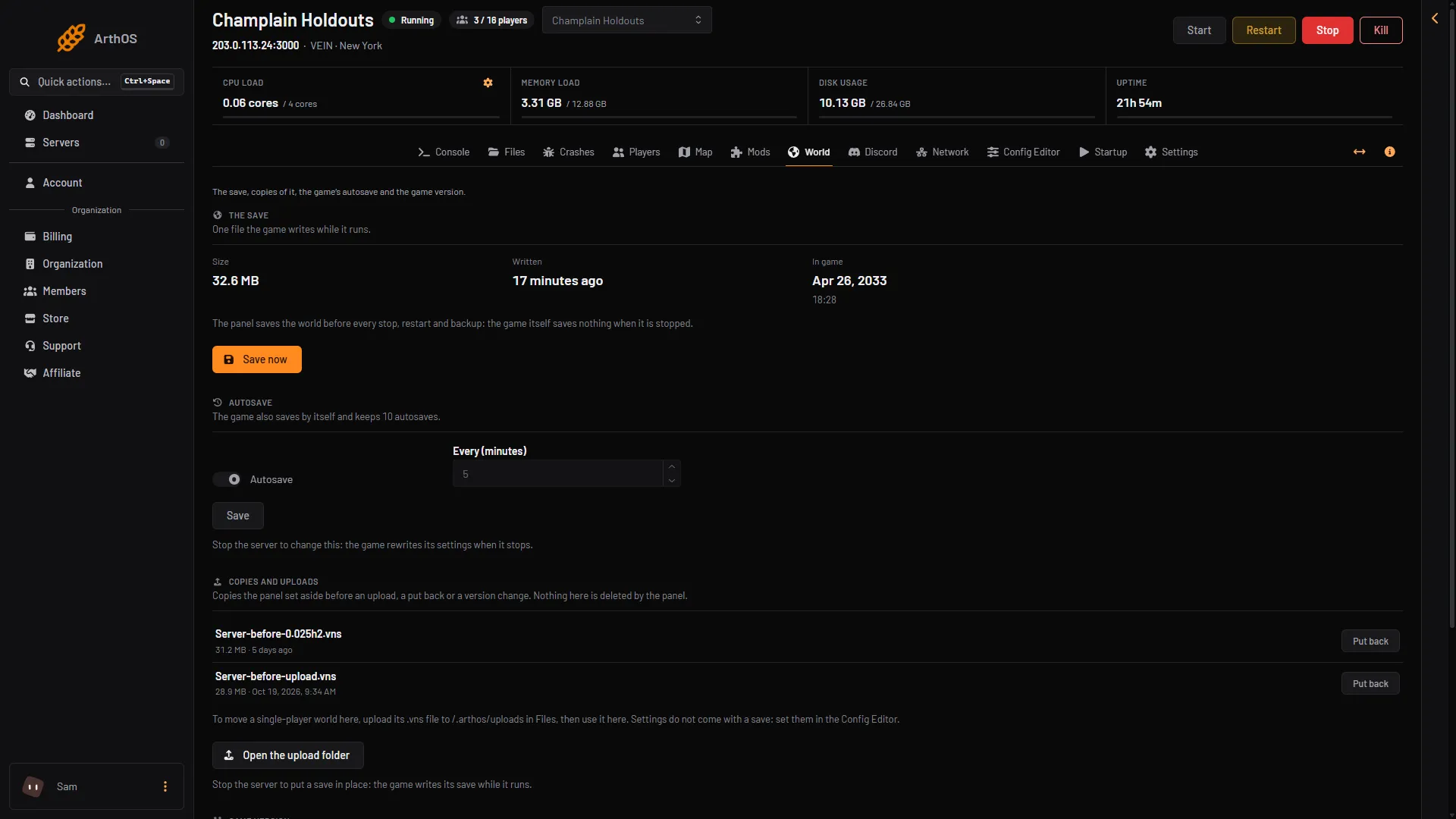Open the Store sidebar entry

(96, 318)
